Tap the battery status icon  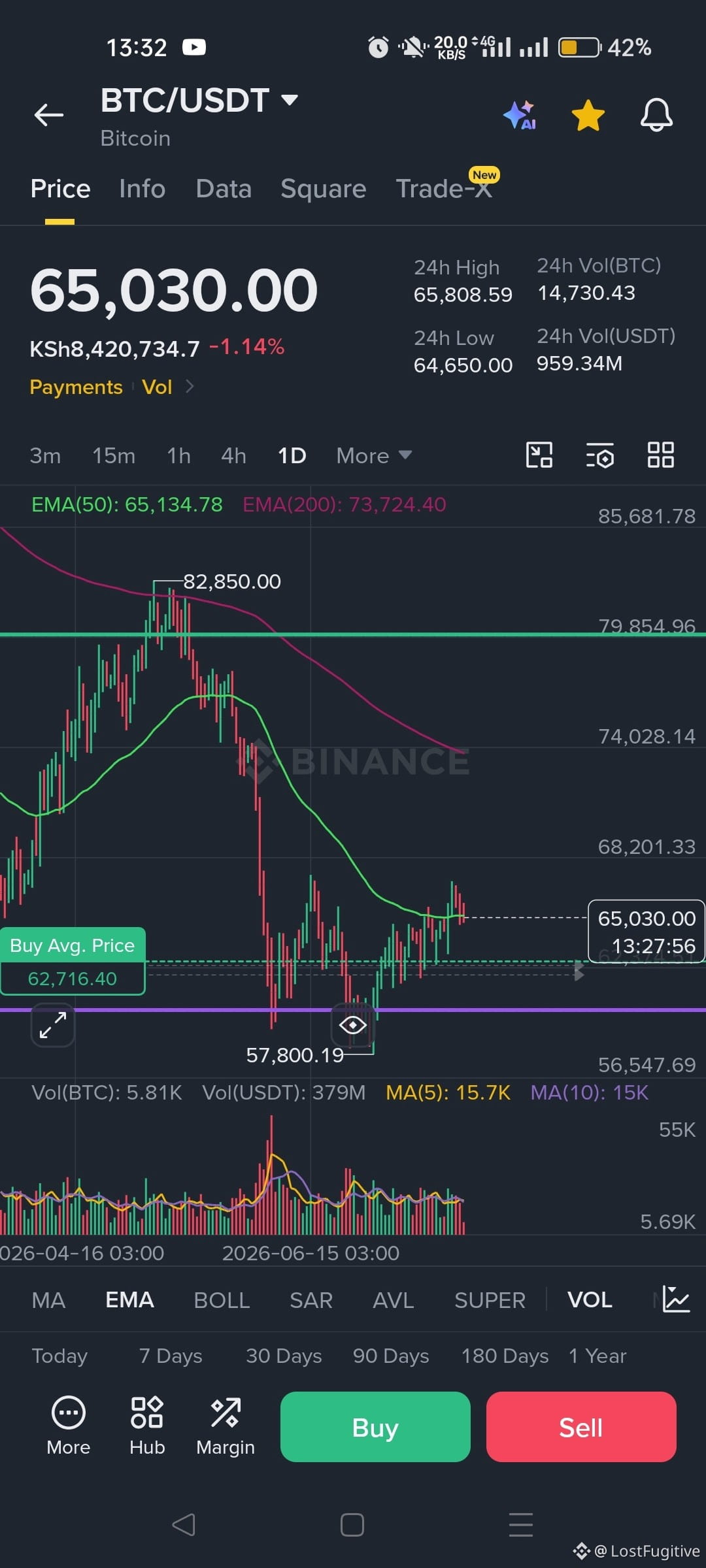pyautogui.click(x=580, y=47)
